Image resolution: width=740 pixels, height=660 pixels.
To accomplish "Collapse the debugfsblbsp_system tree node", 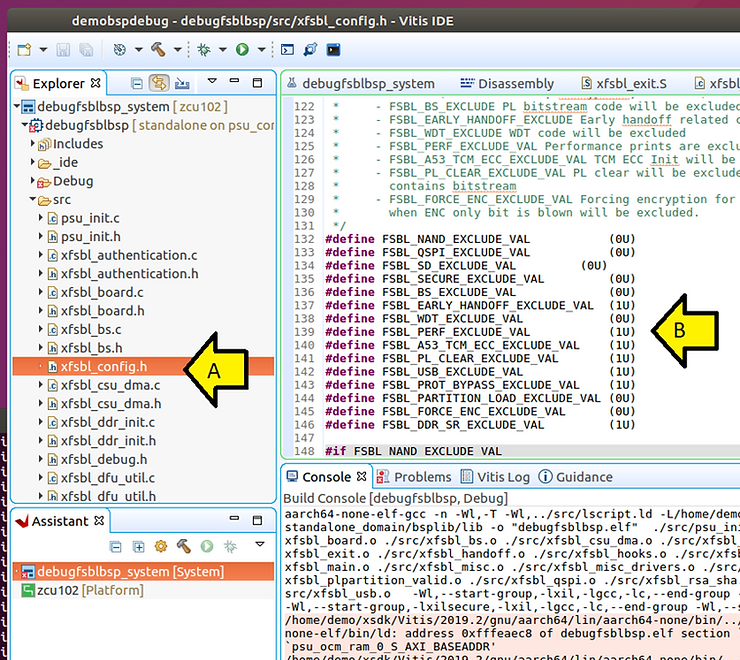I will tap(17, 106).
